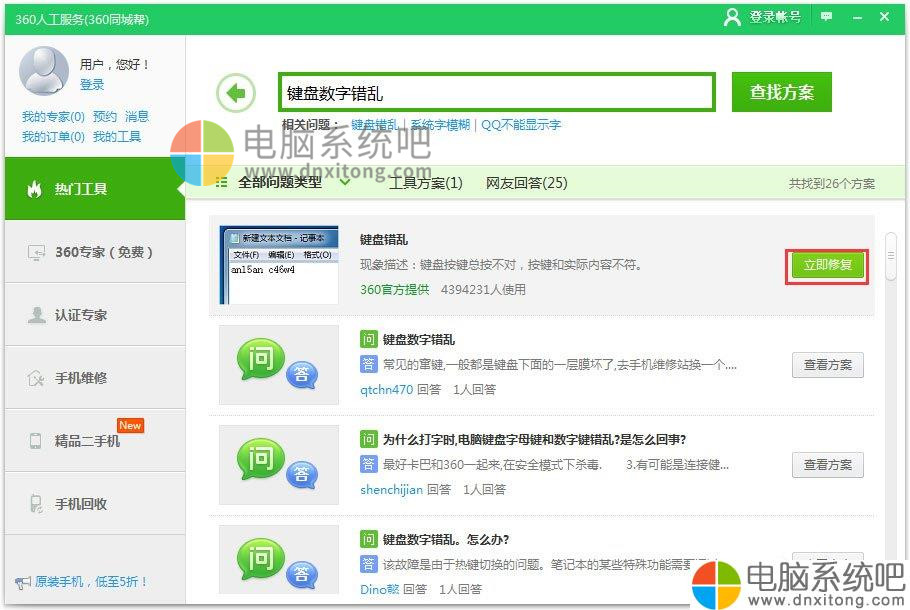Click the 问 badge before 键盘数字错乱 title
Viewport: 910px width, 610px height.
(x=369, y=340)
